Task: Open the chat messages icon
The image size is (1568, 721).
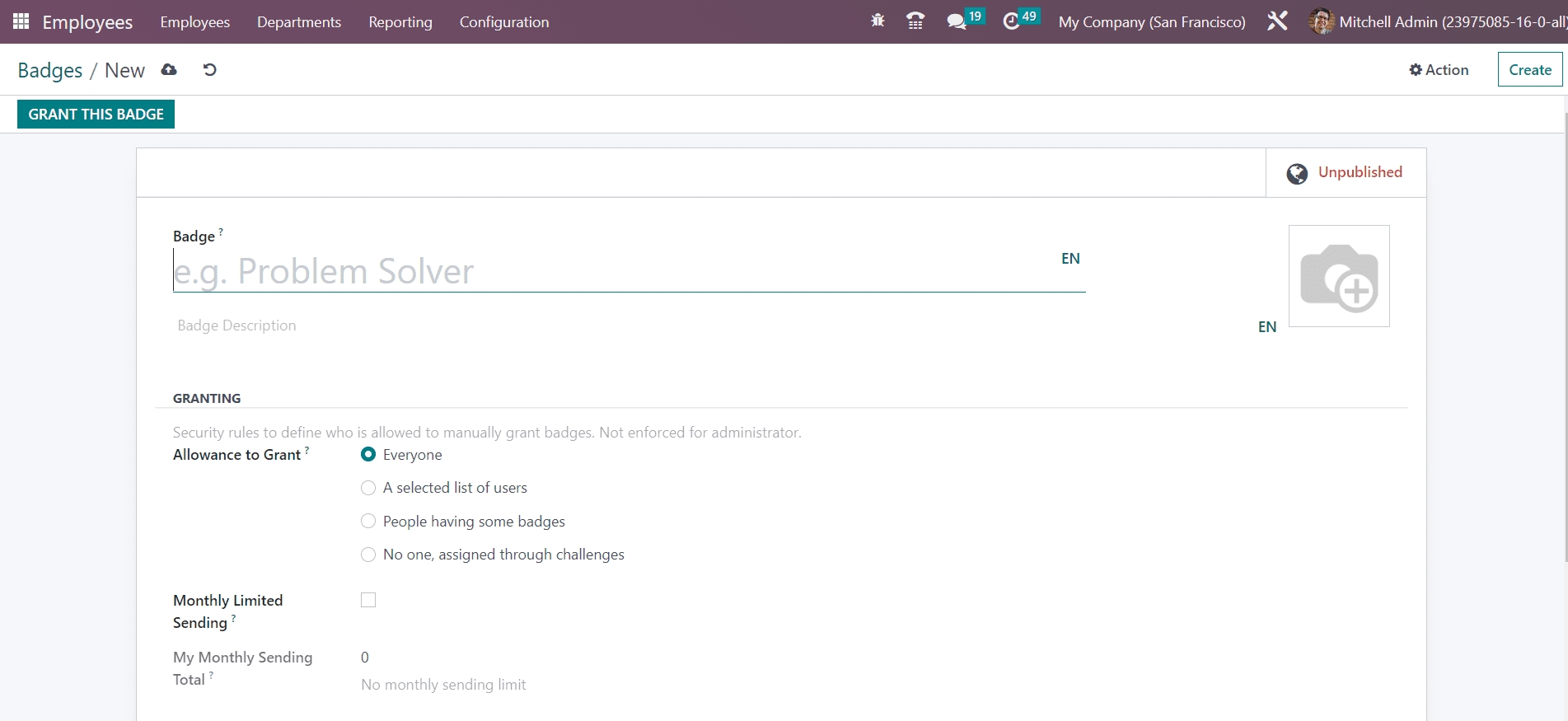Action: click(957, 21)
